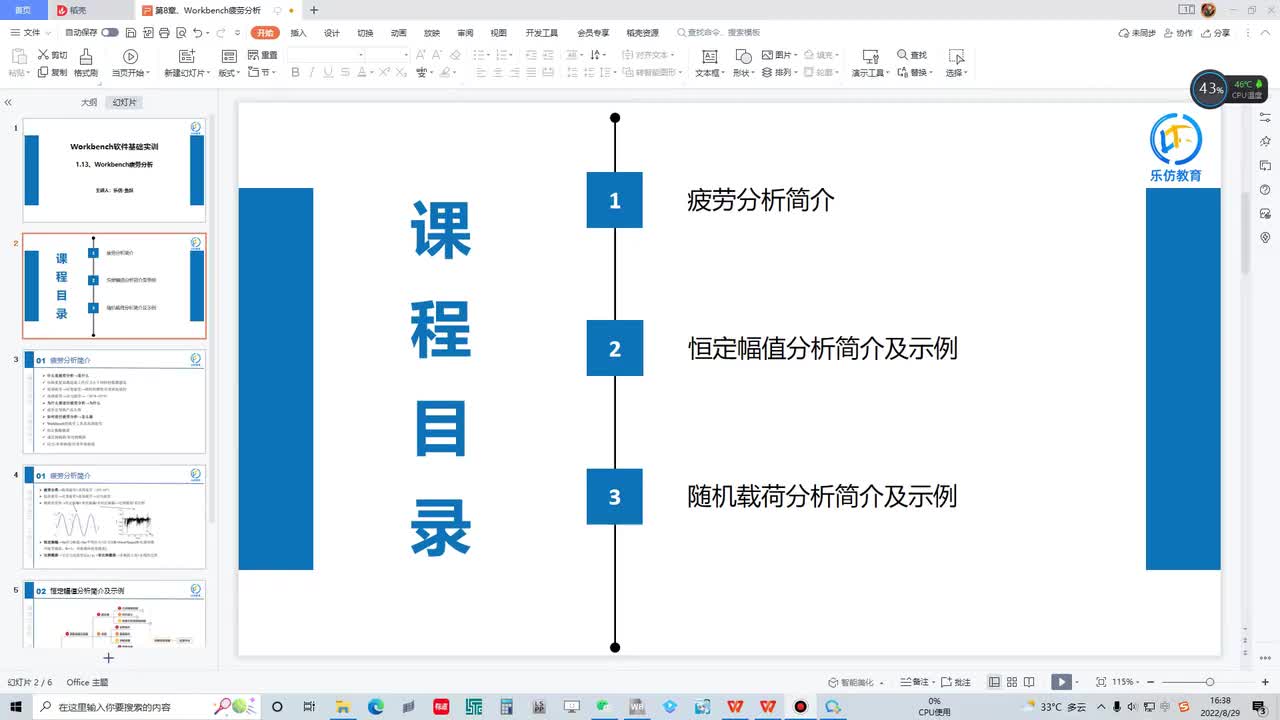Select slide 5 恒定幅值分析 thumbnail
Screen dimensions: 1280x720
pos(114,614)
